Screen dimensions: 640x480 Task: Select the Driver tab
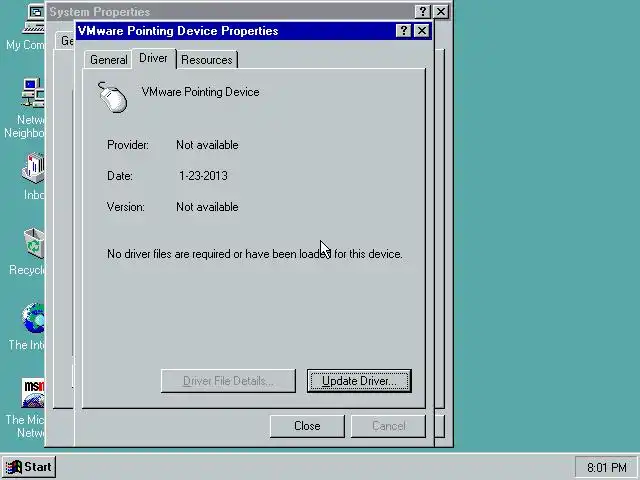[x=153, y=58]
